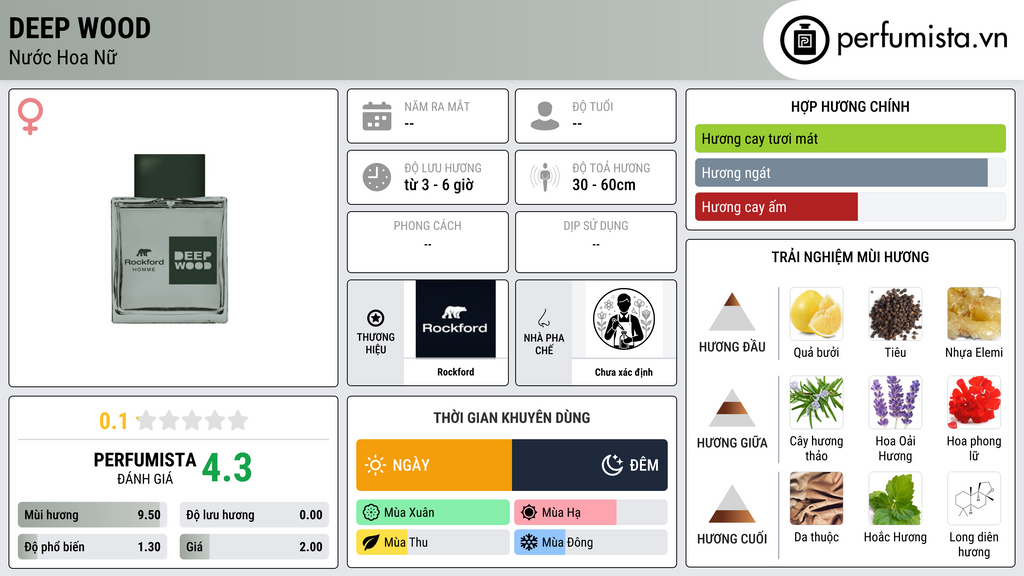
Task: Click the Nước Hoa Nữ subtitle
Action: (x=63, y=57)
